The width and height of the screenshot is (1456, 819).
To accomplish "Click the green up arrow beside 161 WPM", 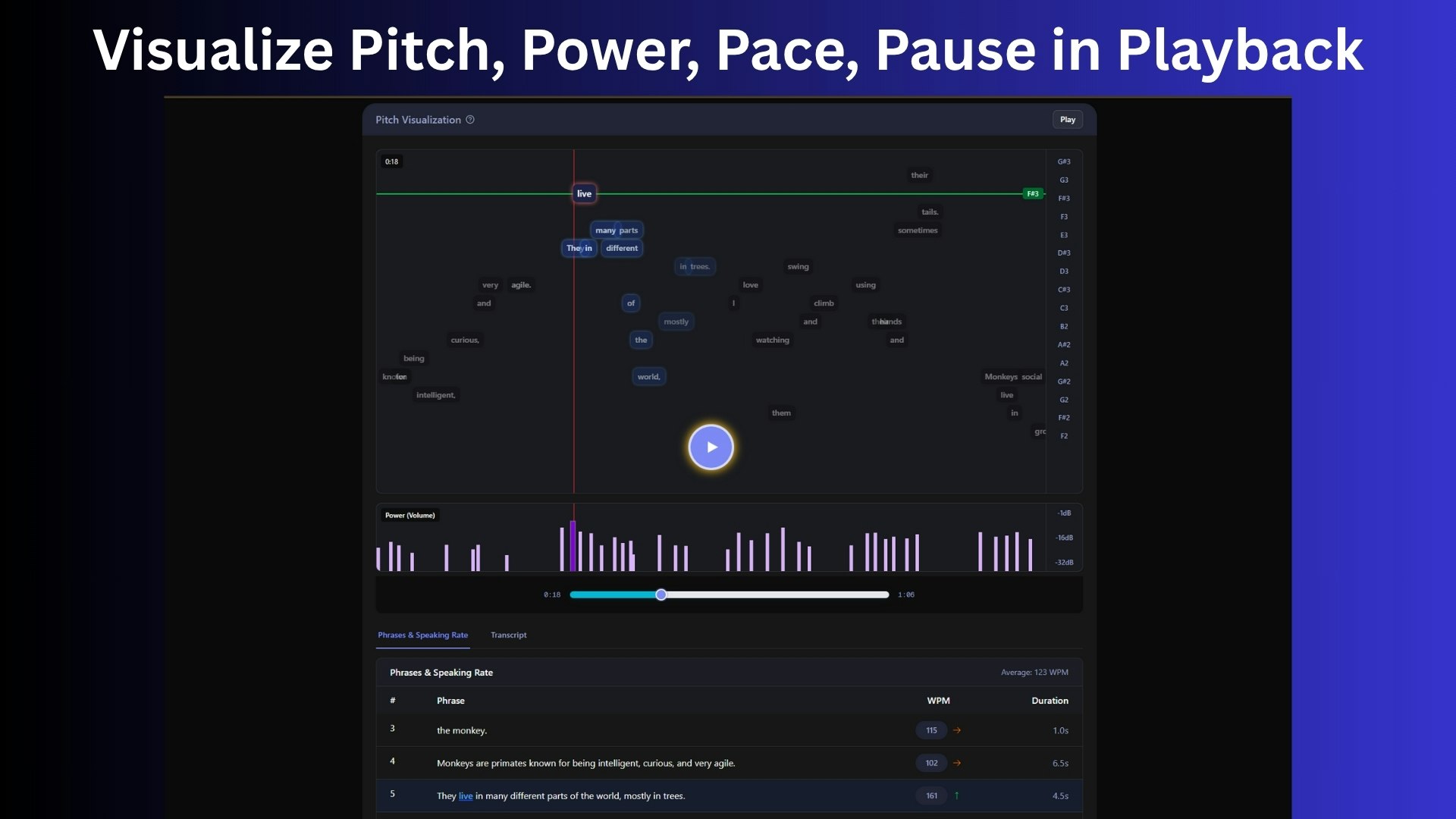I will pos(956,795).
